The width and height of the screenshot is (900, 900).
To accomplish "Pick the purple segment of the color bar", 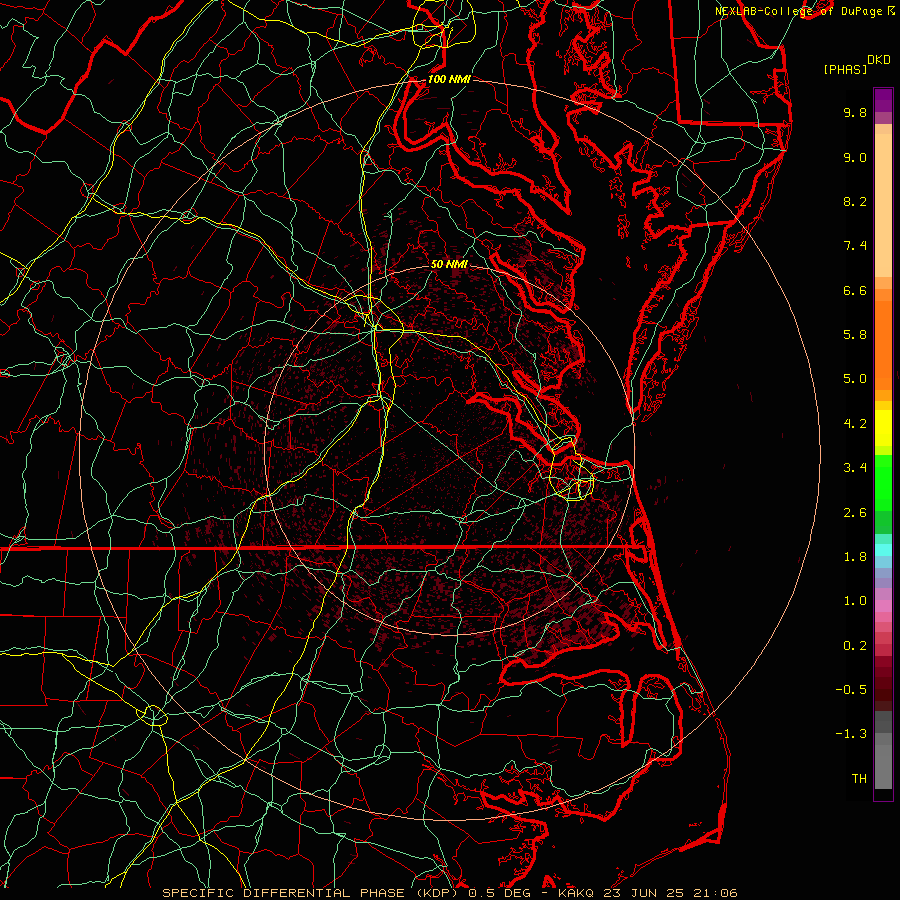I will pyautogui.click(x=883, y=100).
